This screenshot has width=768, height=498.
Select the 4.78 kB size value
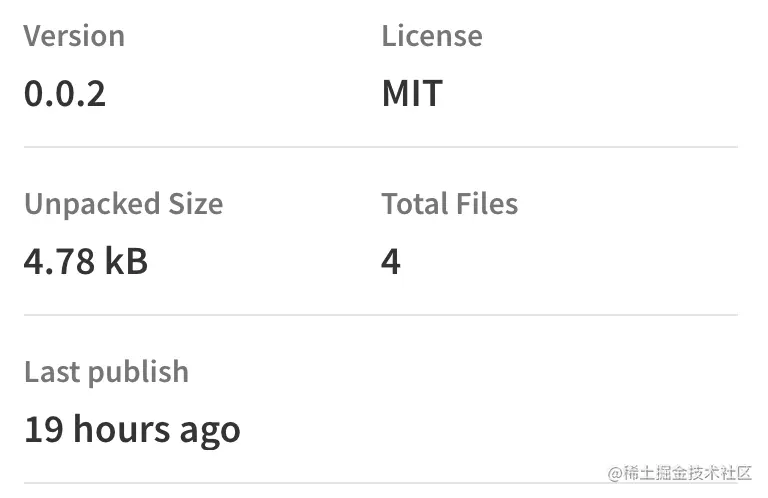86,262
